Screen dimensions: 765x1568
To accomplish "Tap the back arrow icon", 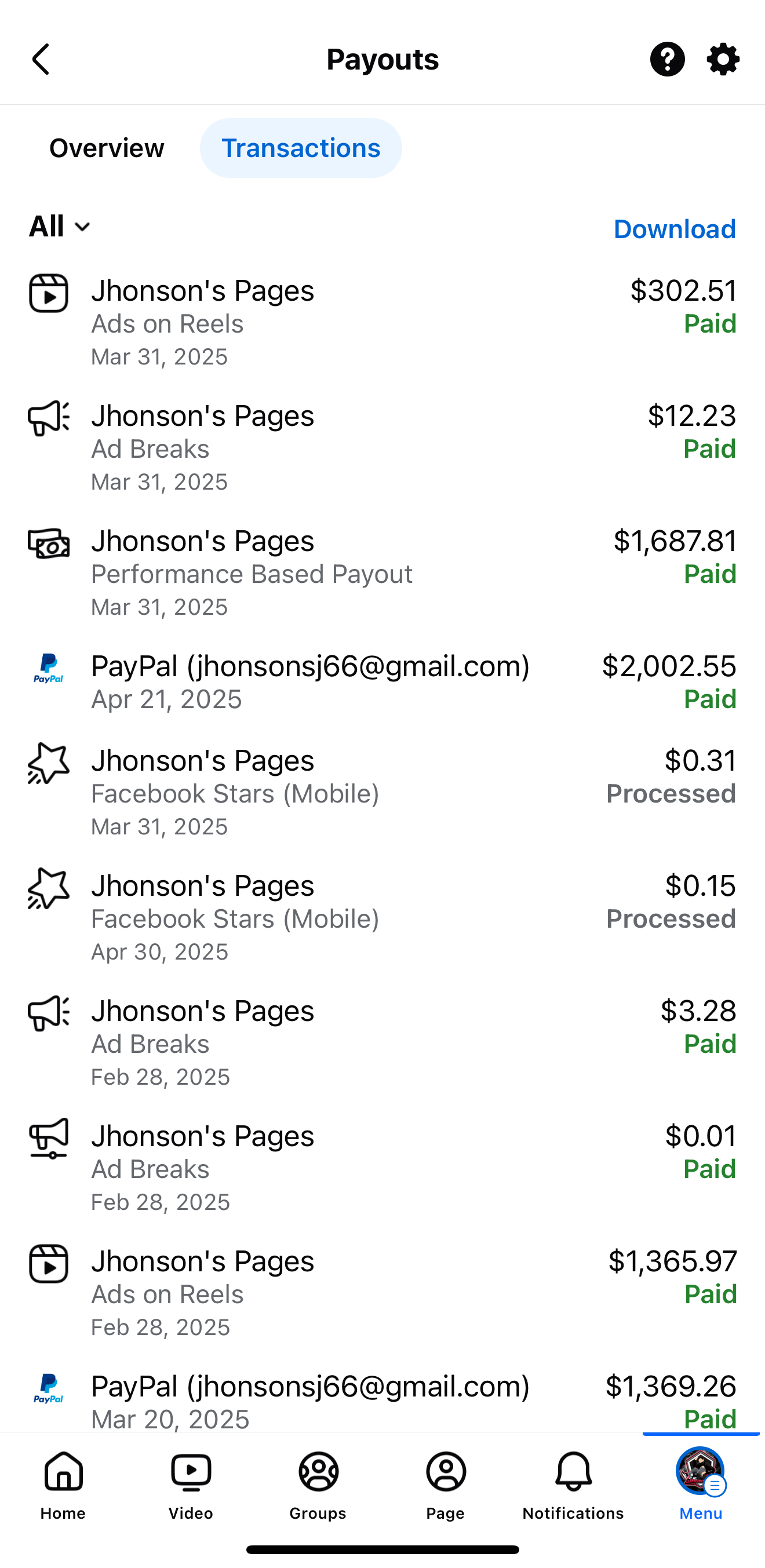I will 41,59.
